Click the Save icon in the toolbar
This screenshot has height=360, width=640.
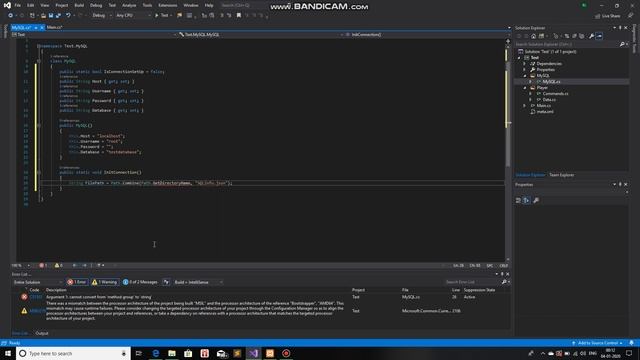click(51, 16)
